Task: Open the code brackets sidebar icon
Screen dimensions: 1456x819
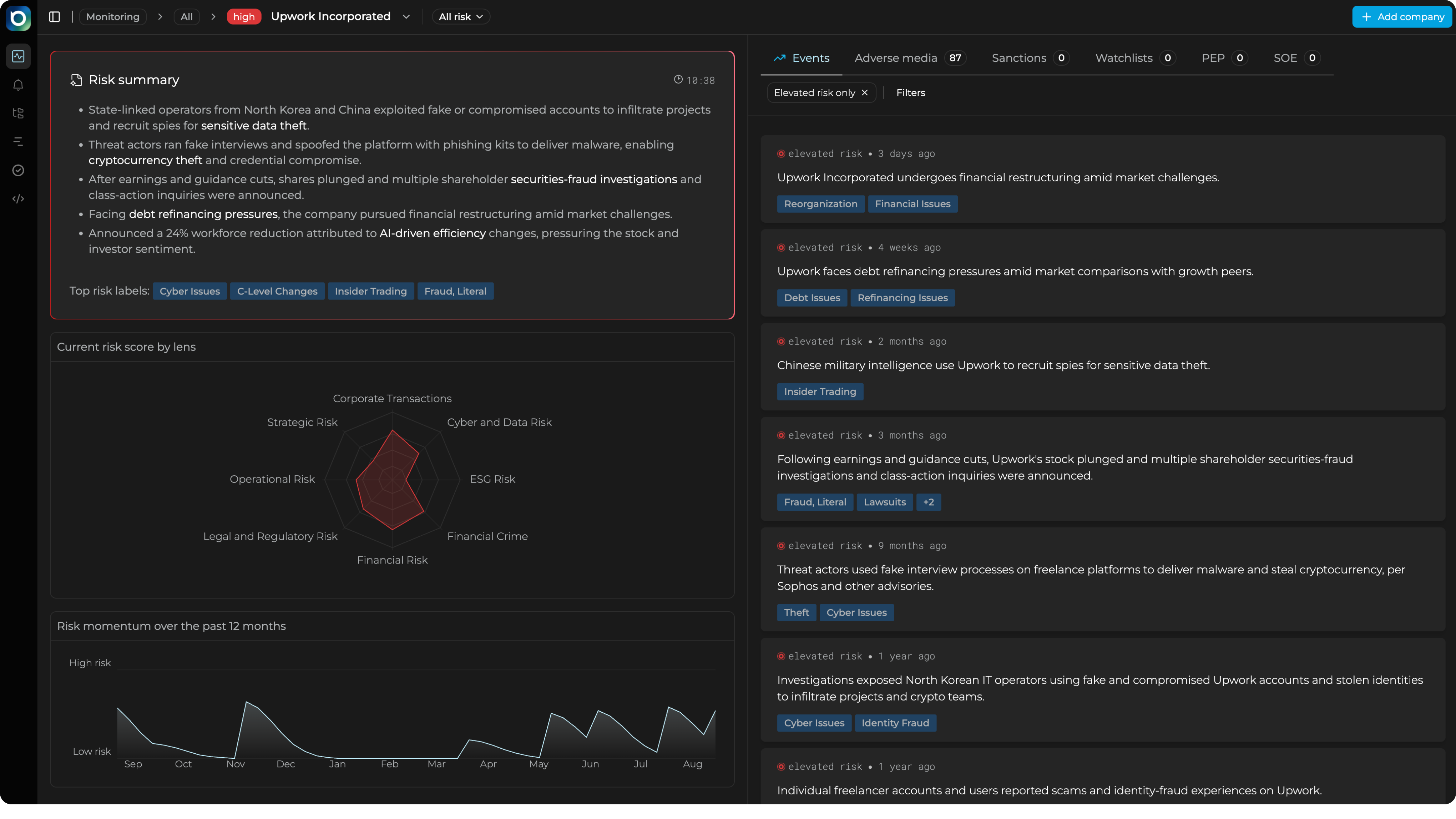Action: (x=18, y=198)
